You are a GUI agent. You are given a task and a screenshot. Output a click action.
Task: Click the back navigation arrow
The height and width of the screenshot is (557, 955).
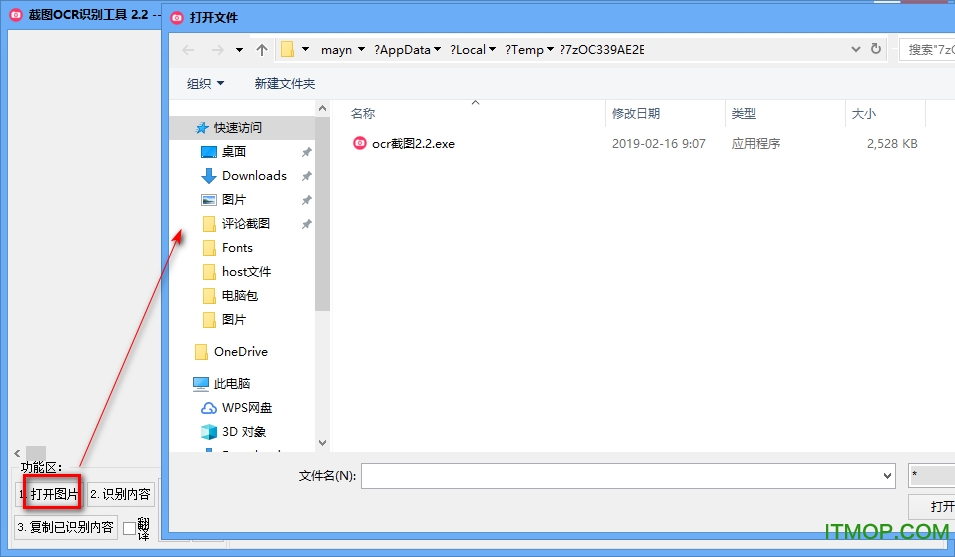pyautogui.click(x=189, y=49)
